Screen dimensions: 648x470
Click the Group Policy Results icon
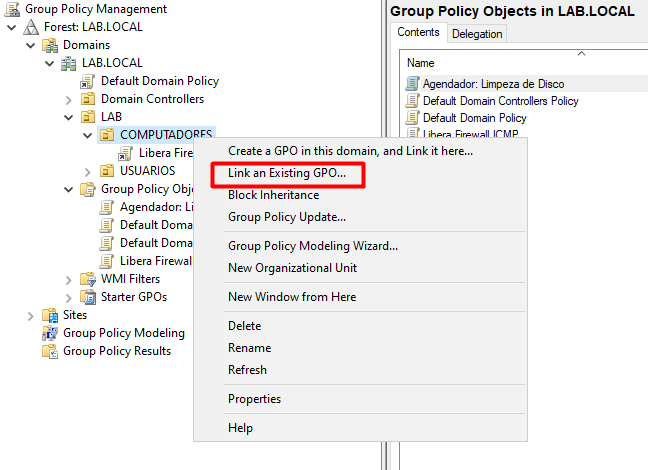pos(50,351)
